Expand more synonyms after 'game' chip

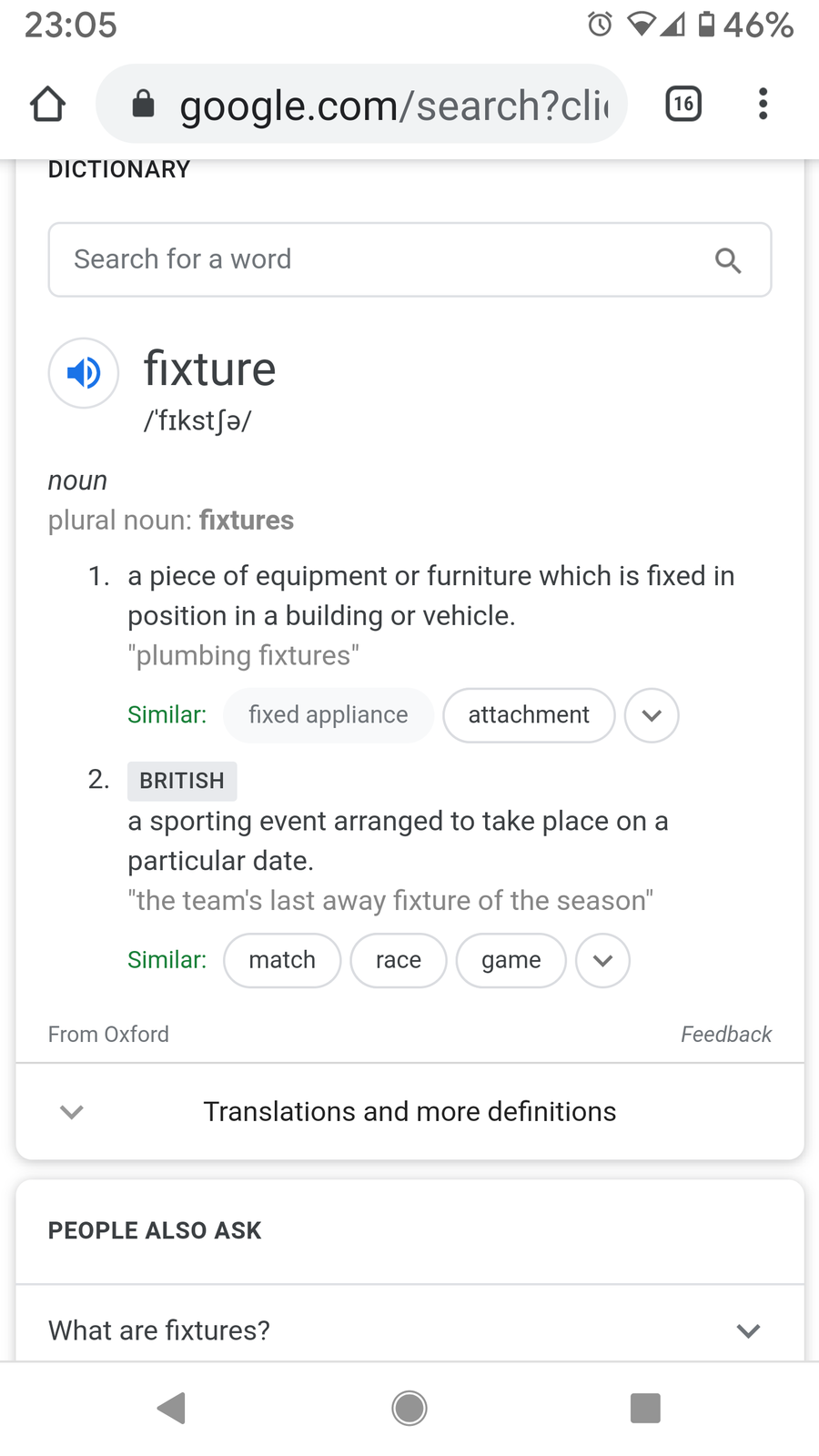[x=602, y=960]
